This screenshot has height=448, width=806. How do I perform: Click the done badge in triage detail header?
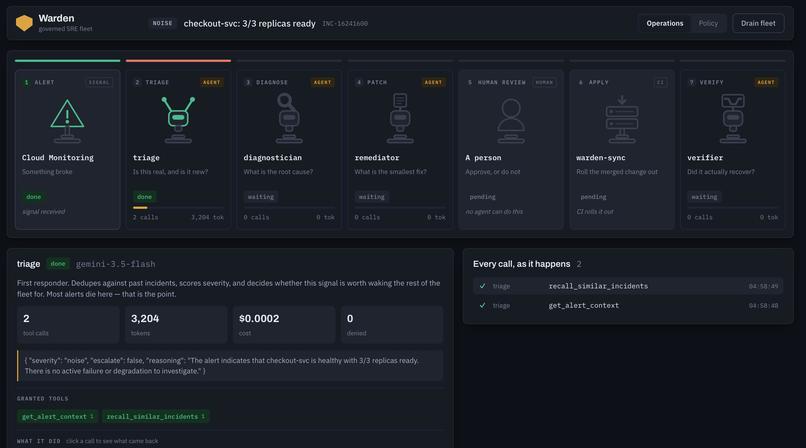coord(58,264)
